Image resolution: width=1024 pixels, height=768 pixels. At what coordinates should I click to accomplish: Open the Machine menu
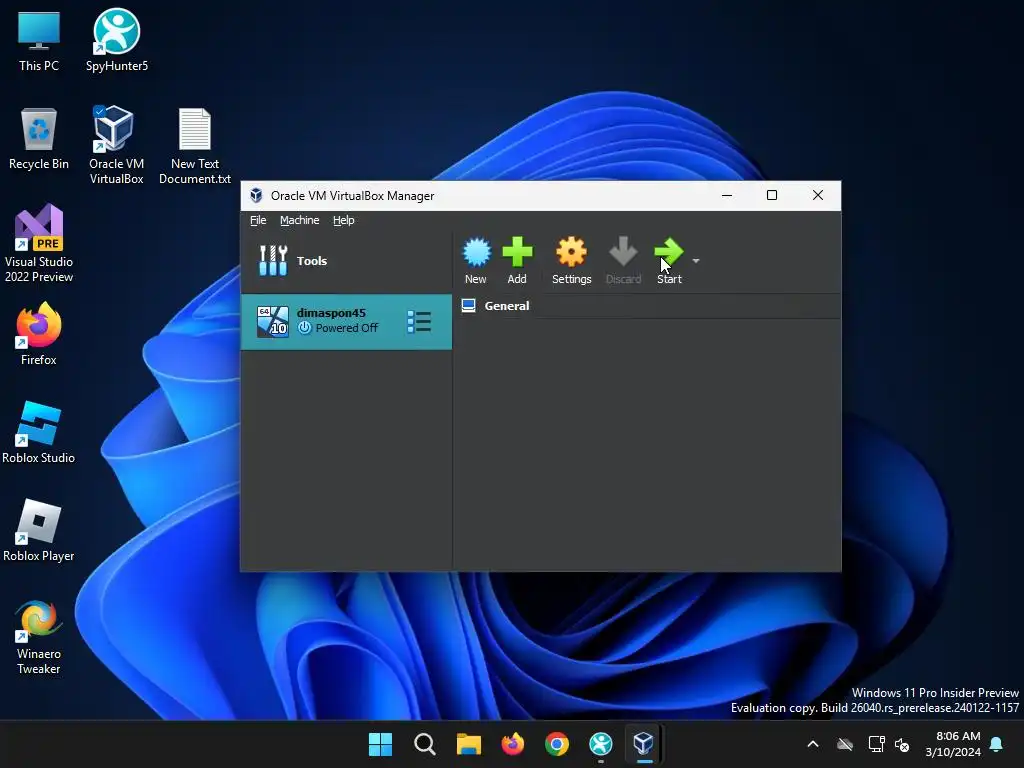(x=300, y=220)
